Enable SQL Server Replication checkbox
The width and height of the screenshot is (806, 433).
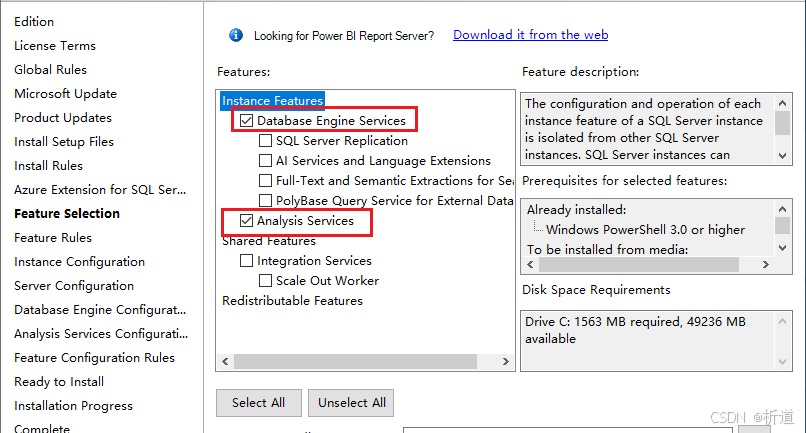(266, 141)
